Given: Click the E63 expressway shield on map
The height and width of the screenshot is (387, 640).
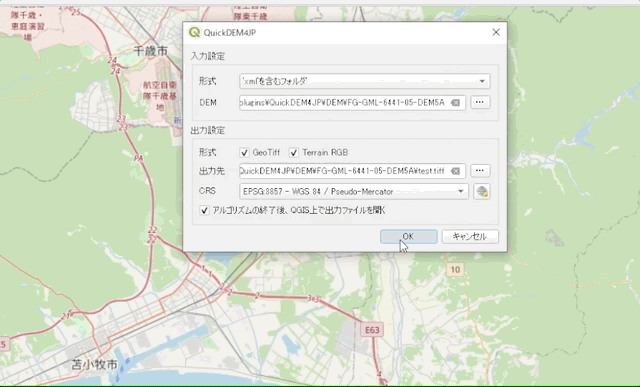Looking at the screenshot, I should (372, 330).
